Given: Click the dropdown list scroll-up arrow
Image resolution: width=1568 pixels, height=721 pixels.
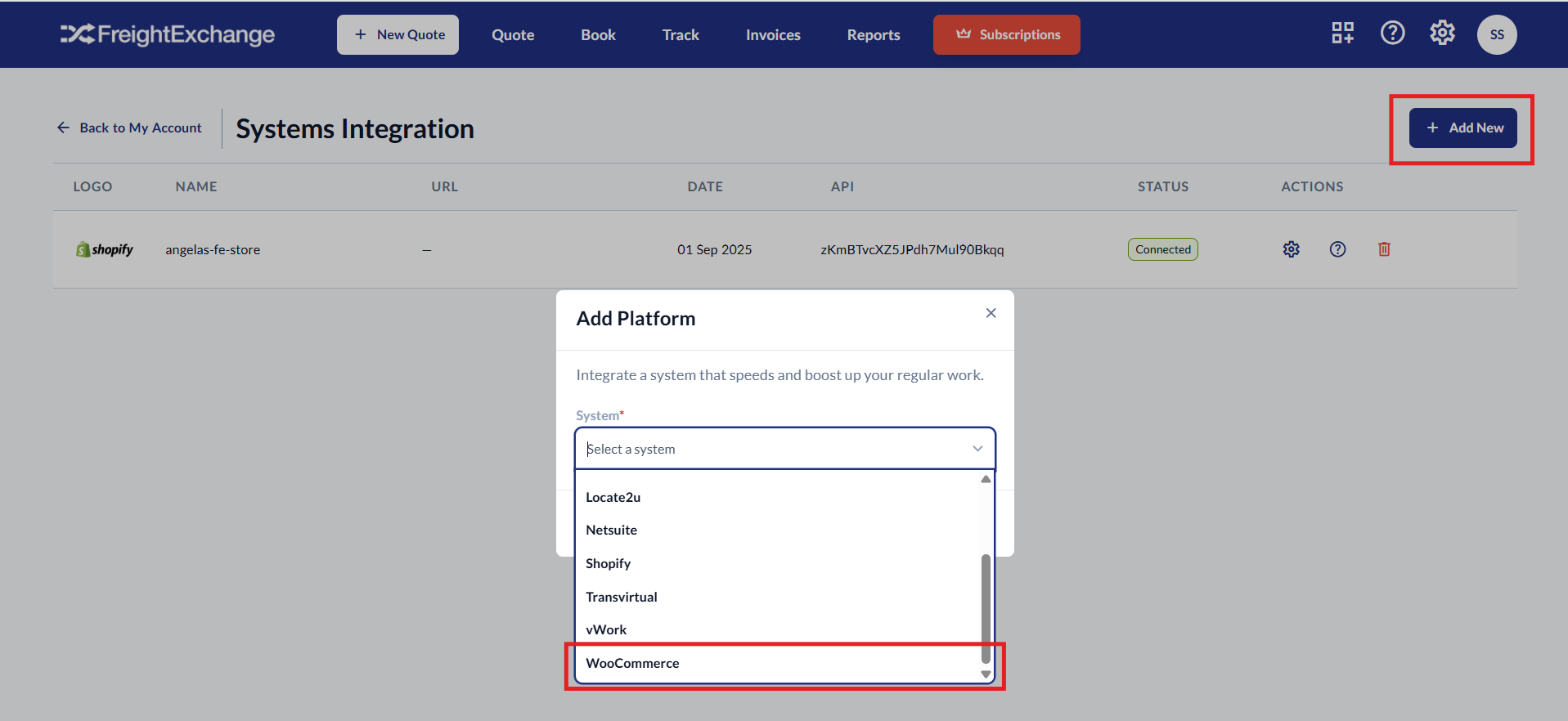Looking at the screenshot, I should pyautogui.click(x=986, y=479).
